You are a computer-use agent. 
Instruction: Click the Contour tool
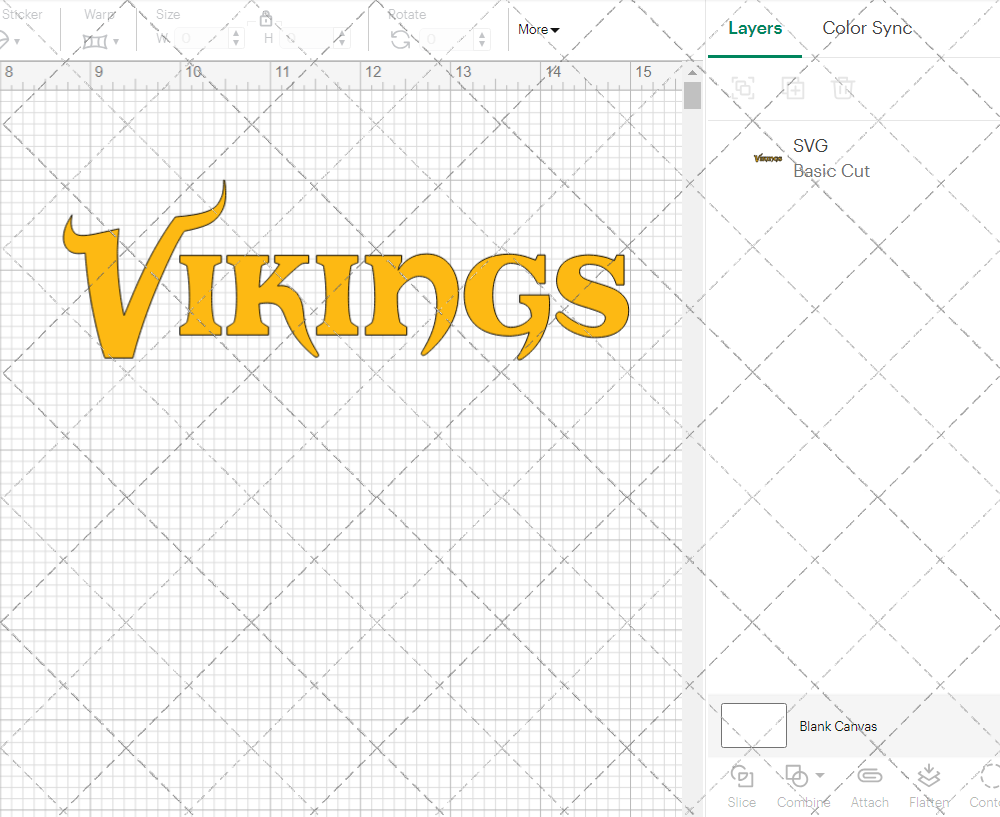click(x=985, y=787)
